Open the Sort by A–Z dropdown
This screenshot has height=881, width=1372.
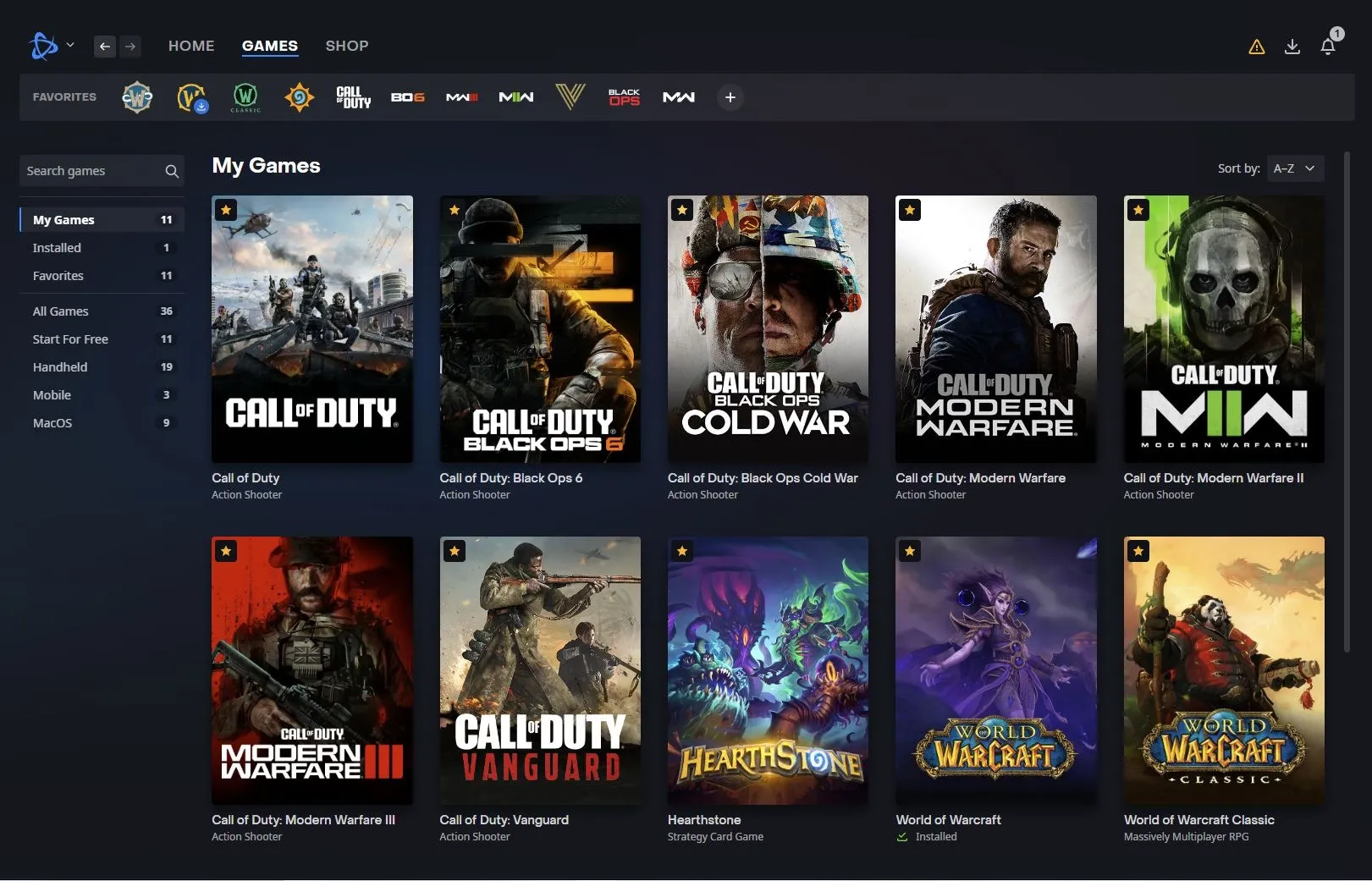coord(1295,168)
